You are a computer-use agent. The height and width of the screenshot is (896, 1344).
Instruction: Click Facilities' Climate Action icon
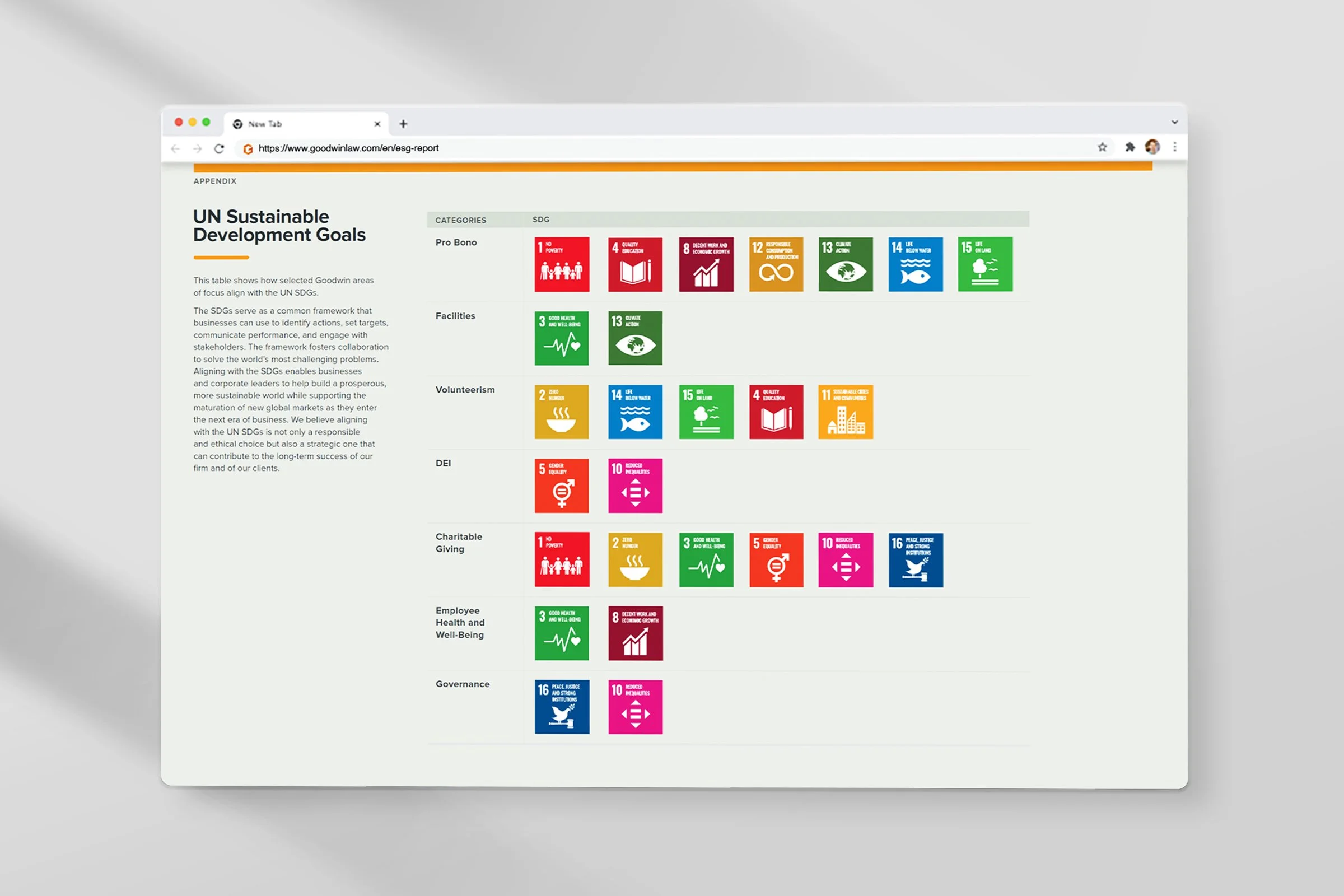(x=635, y=338)
